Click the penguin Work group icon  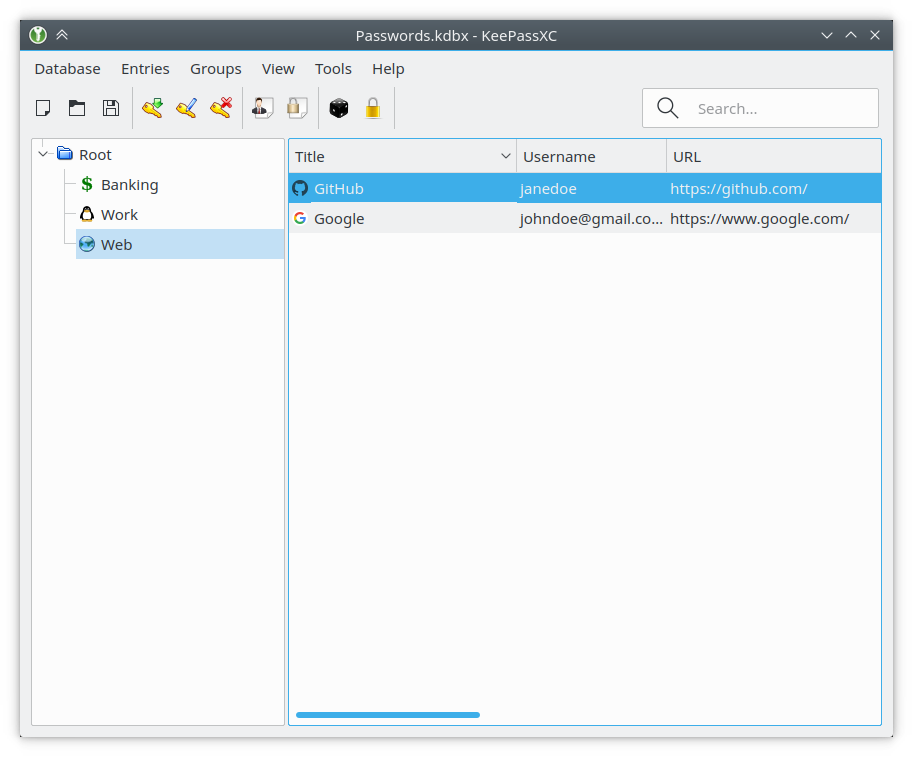[x=87, y=214]
